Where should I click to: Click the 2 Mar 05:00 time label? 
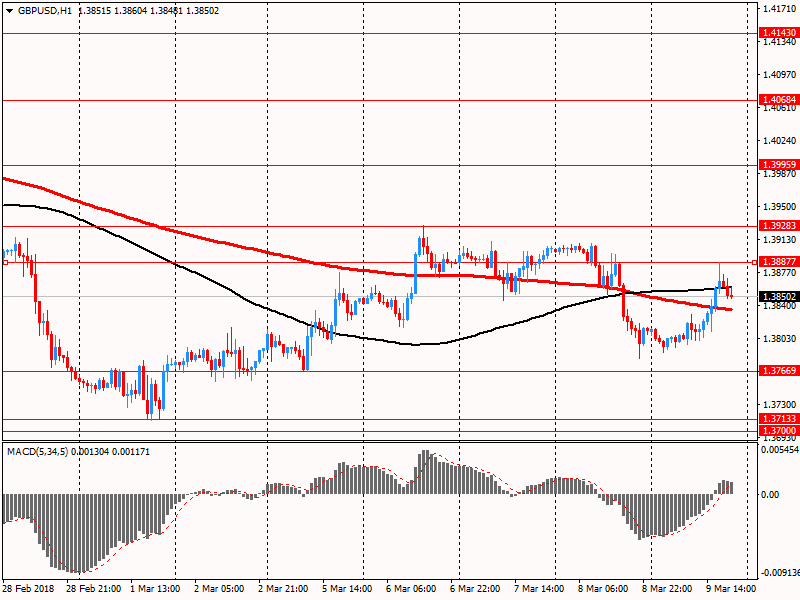(x=219, y=588)
